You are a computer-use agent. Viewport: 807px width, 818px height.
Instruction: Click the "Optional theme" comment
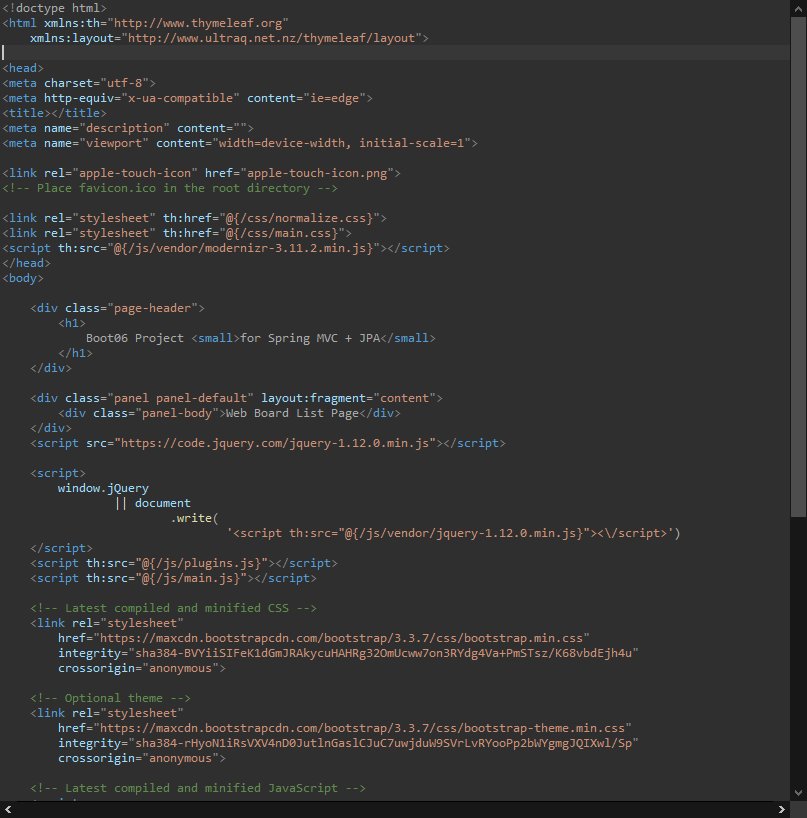[111, 698]
